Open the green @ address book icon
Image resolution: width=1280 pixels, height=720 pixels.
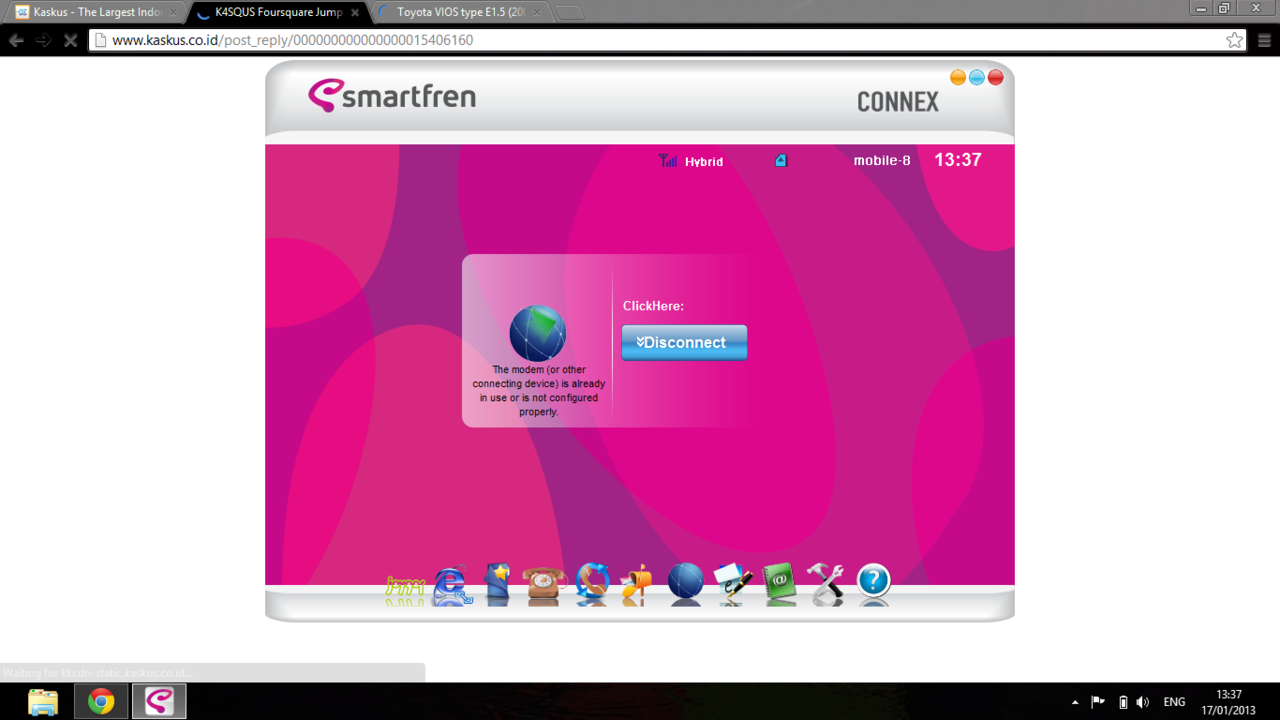(779, 583)
